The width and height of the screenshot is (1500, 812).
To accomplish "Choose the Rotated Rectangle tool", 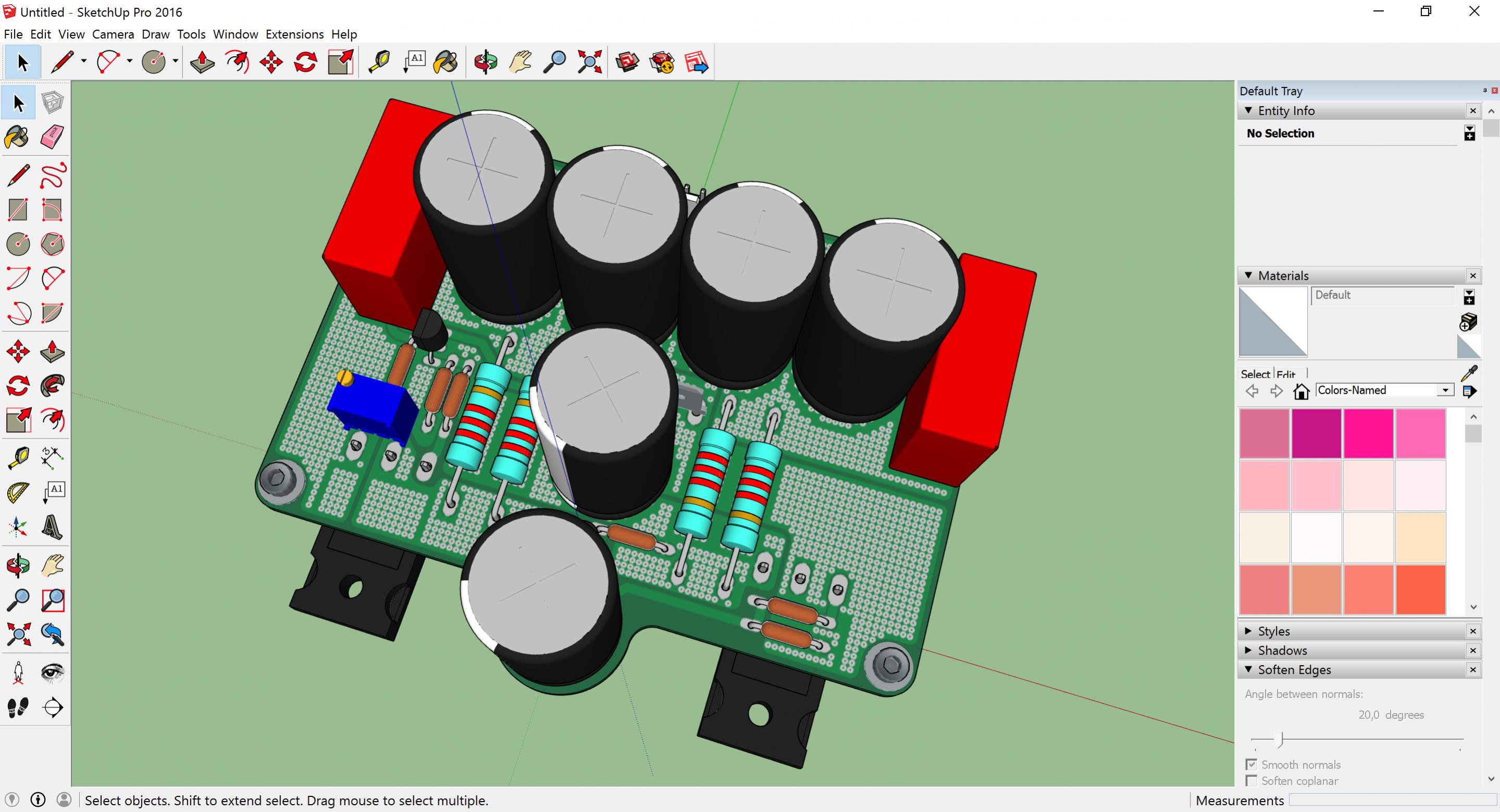I will (53, 210).
